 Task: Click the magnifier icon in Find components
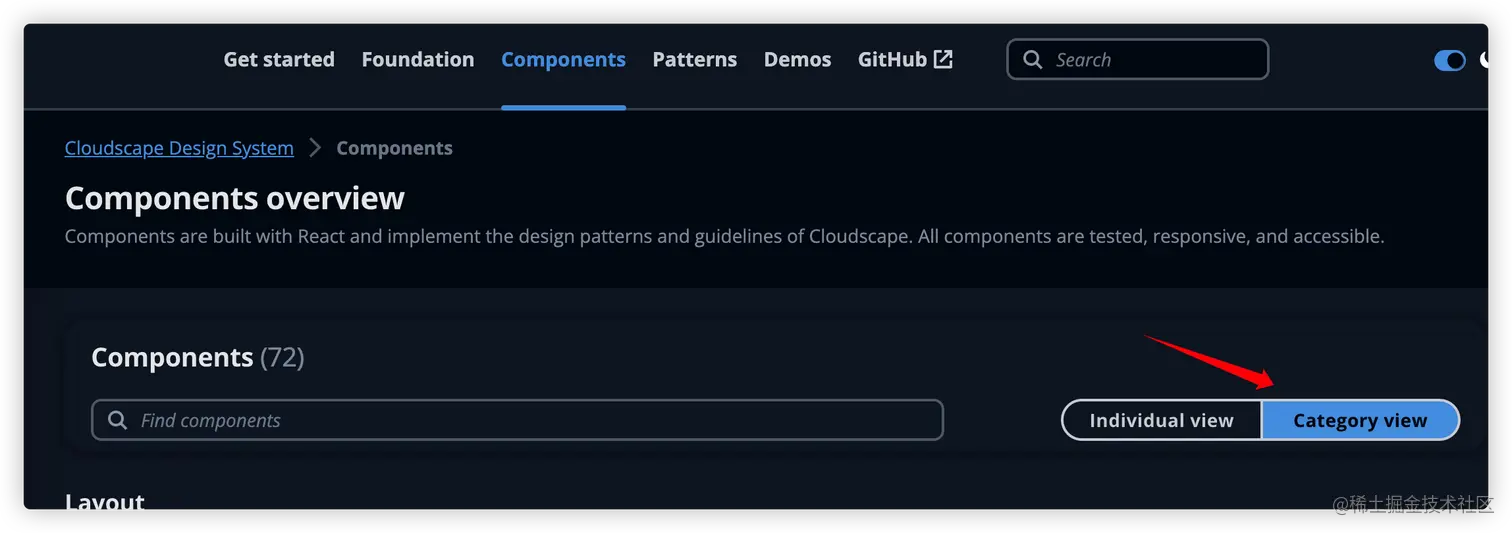pyautogui.click(x=117, y=420)
